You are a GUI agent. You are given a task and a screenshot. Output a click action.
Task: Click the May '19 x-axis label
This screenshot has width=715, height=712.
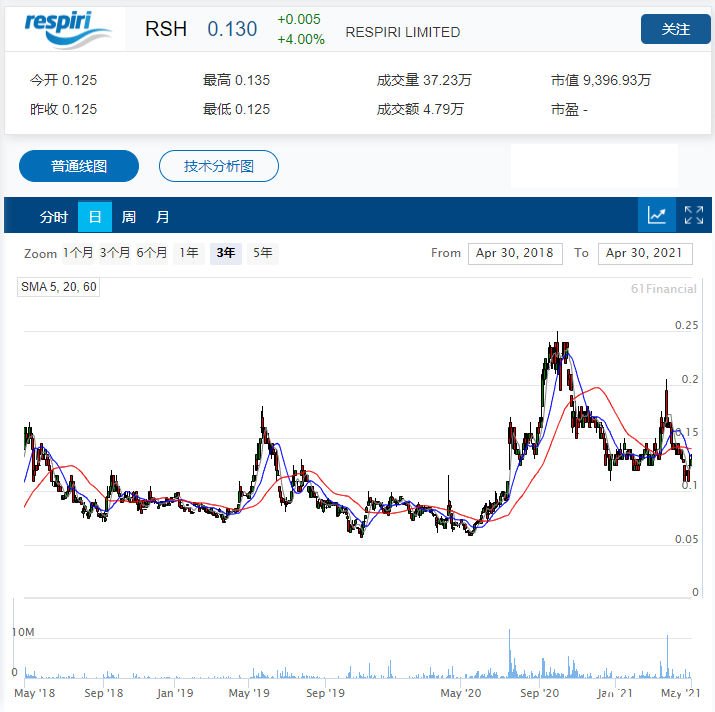point(249,693)
